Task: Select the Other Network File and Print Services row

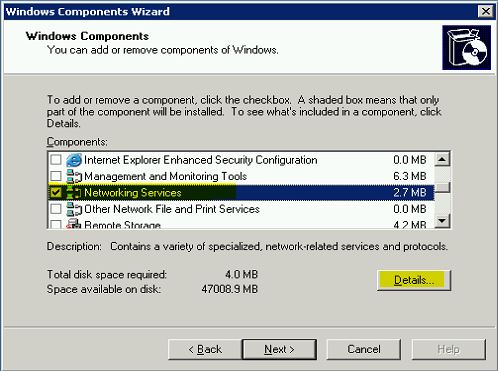Action: pyautogui.click(x=241, y=209)
